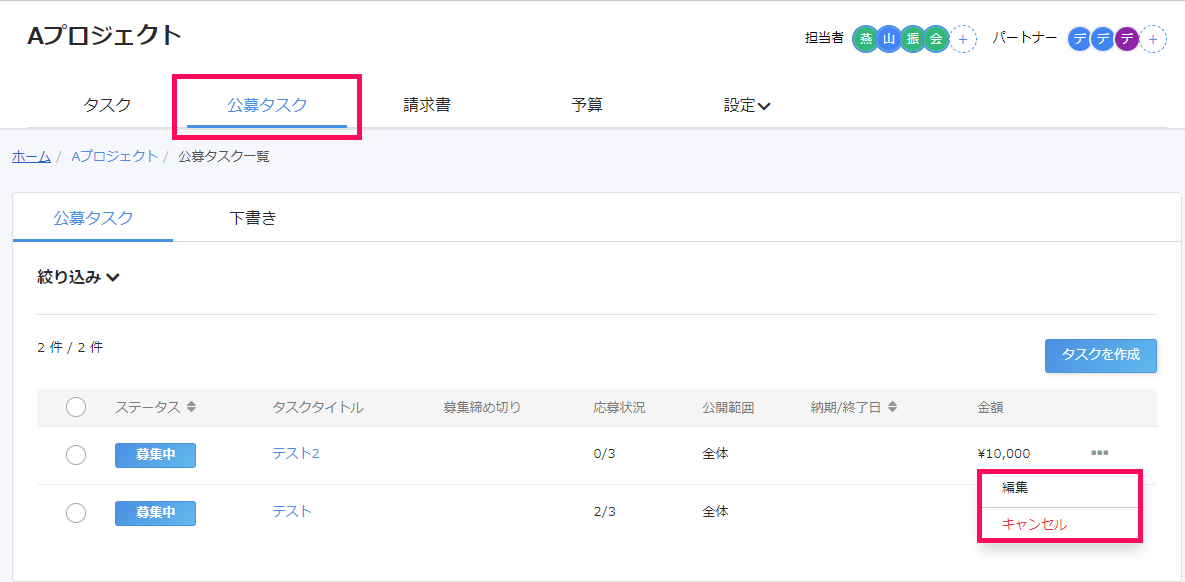Click 募集中 badge in テスト row
Viewport: 1185px width, 582px height.
[x=156, y=513]
